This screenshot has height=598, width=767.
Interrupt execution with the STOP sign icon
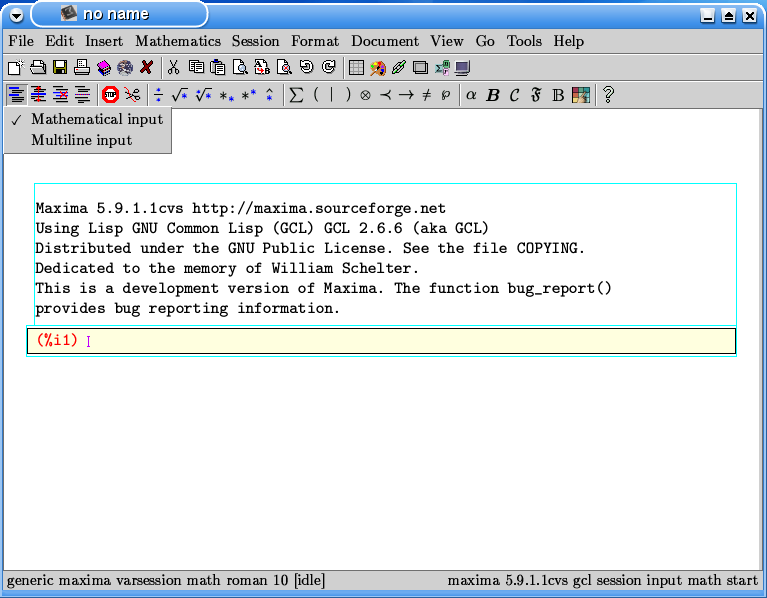(111, 94)
